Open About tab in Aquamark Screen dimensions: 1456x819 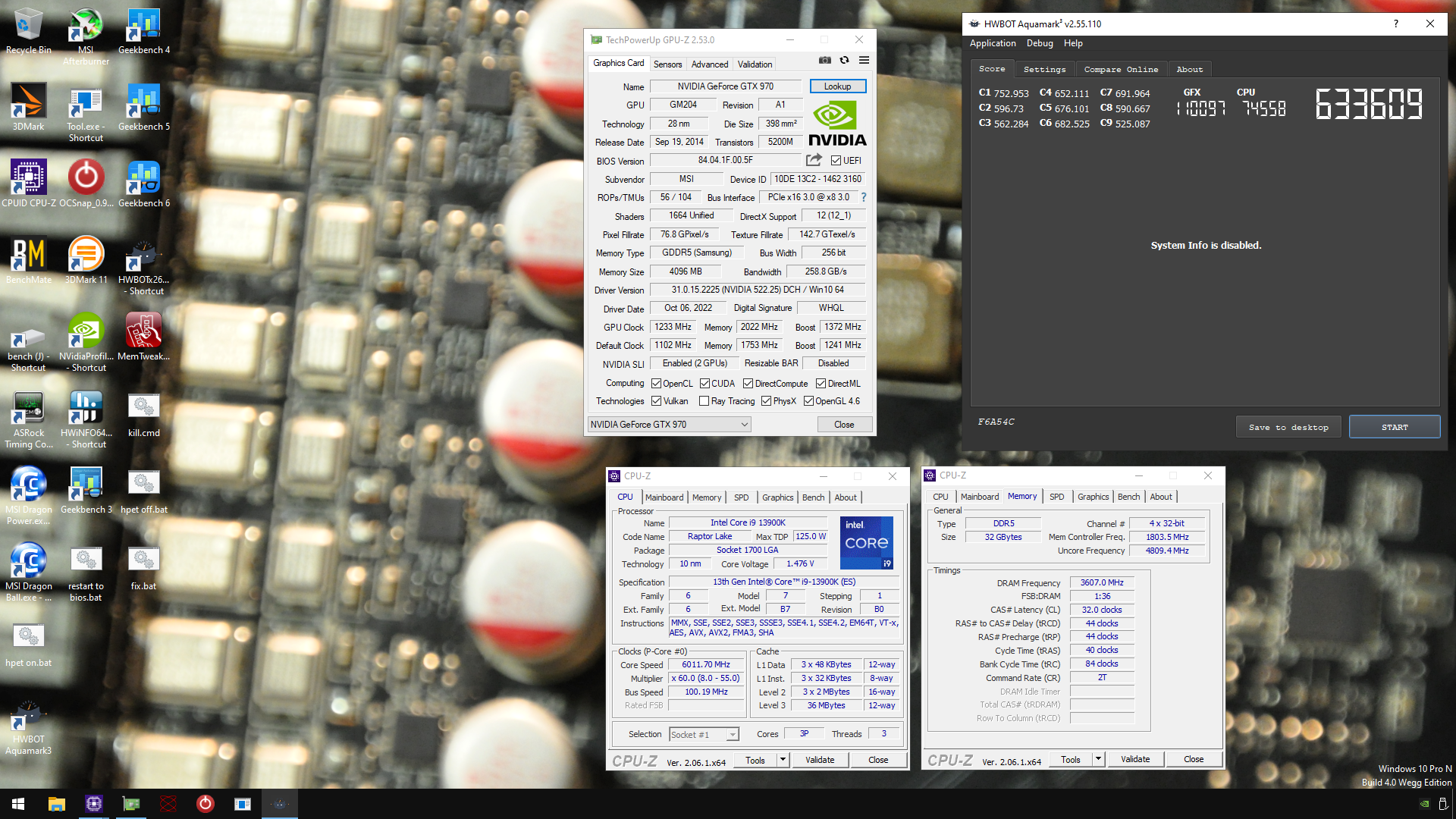click(1189, 69)
